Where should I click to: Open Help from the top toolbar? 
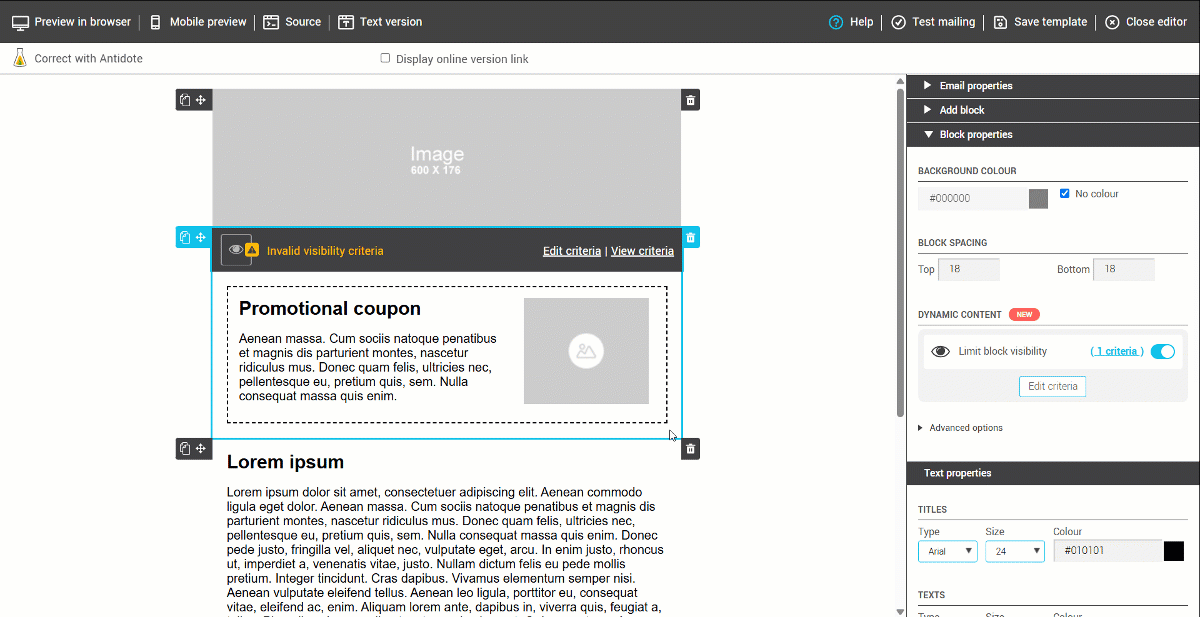[x=851, y=22]
